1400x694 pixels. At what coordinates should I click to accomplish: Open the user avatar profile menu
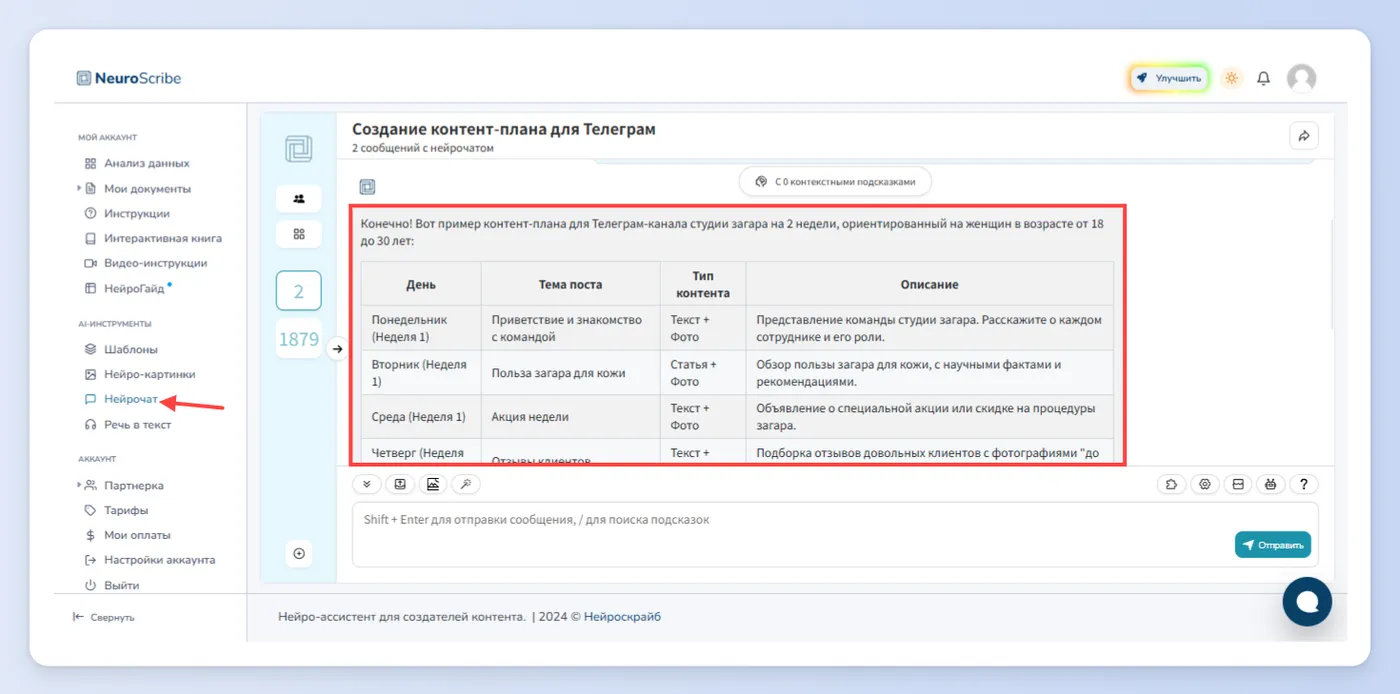1301,78
